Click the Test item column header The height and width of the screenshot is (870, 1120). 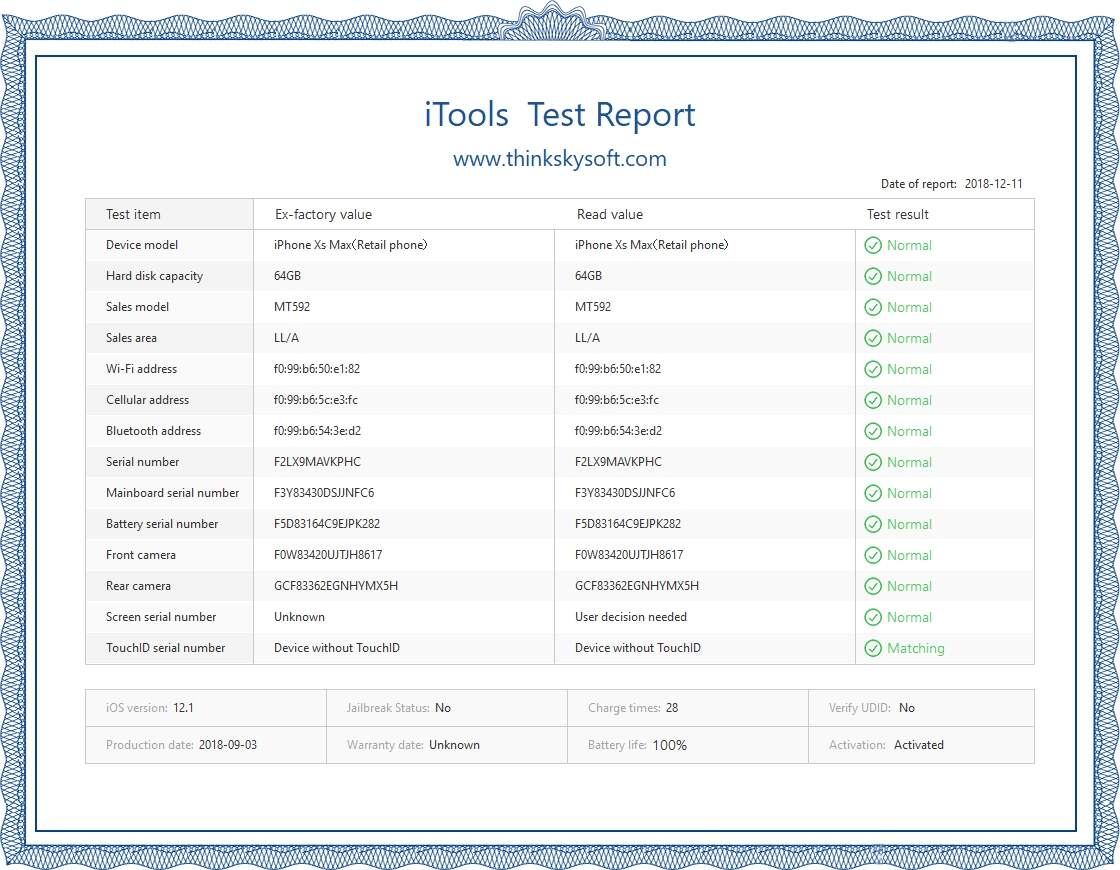[x=133, y=214]
